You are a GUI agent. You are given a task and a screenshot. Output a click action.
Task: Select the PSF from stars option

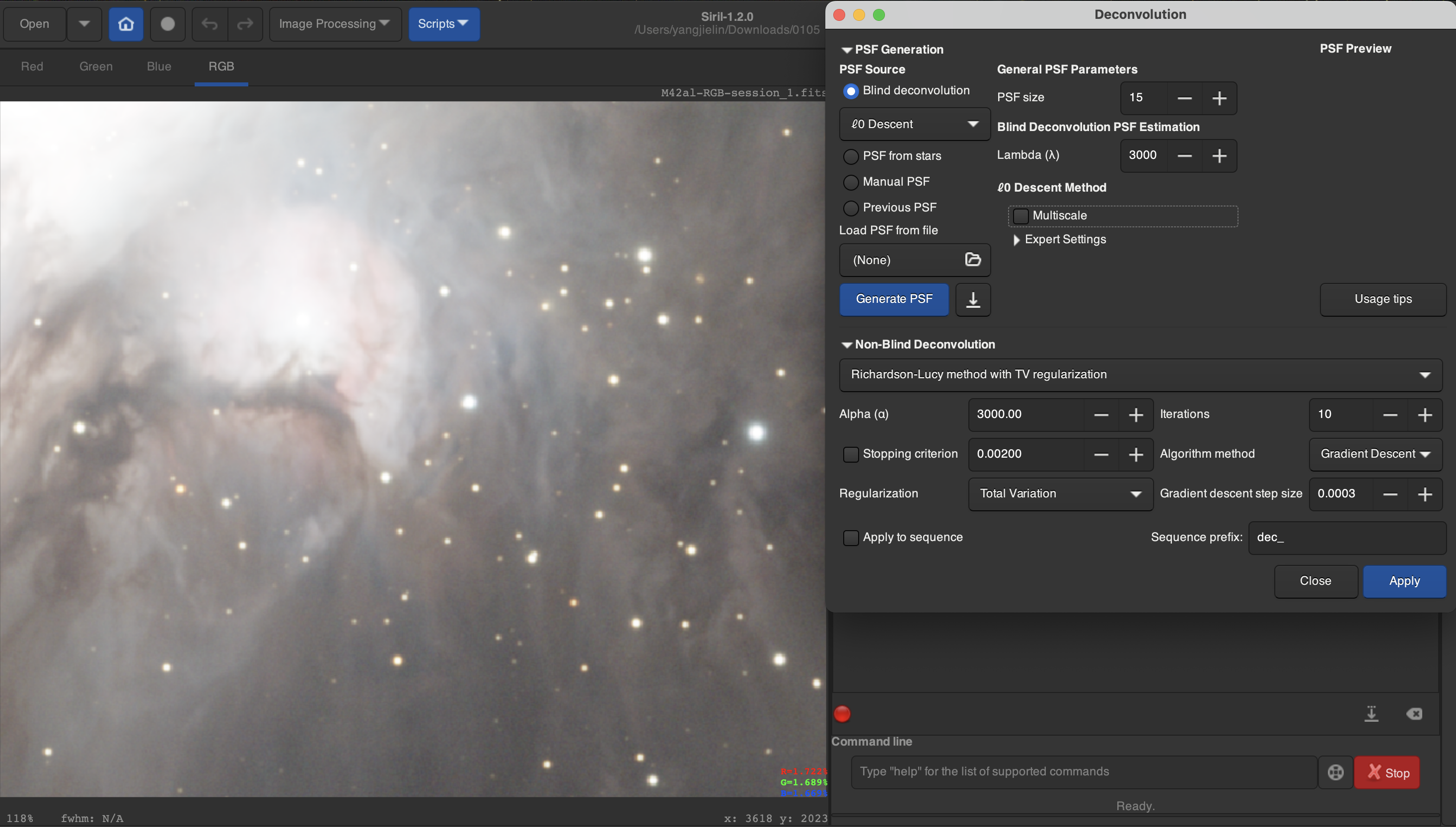click(851, 156)
